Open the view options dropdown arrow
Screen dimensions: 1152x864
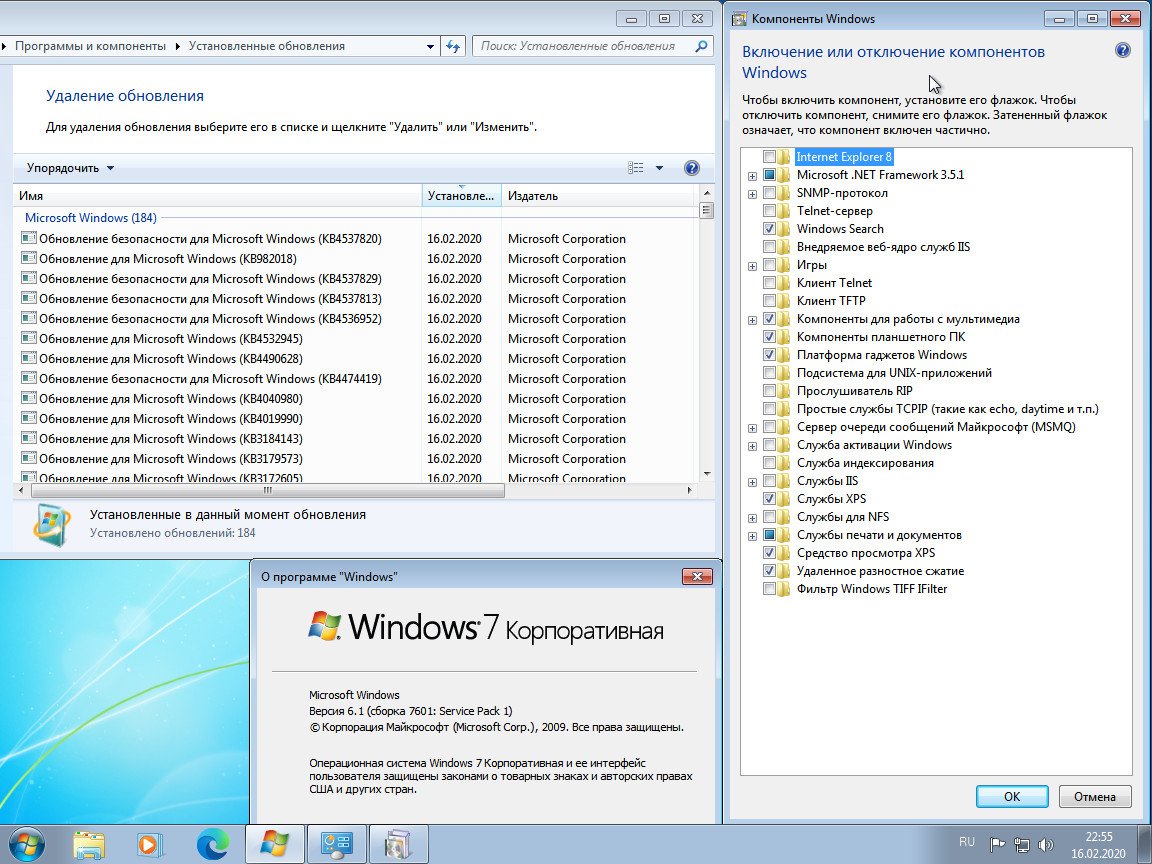pos(659,168)
